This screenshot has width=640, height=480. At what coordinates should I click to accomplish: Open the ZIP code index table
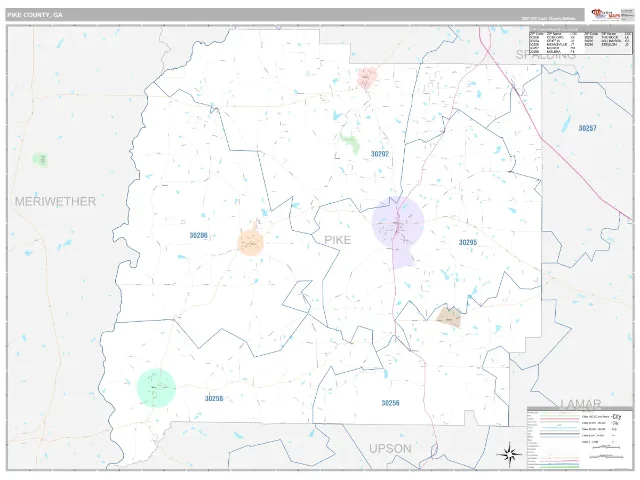[581, 40]
